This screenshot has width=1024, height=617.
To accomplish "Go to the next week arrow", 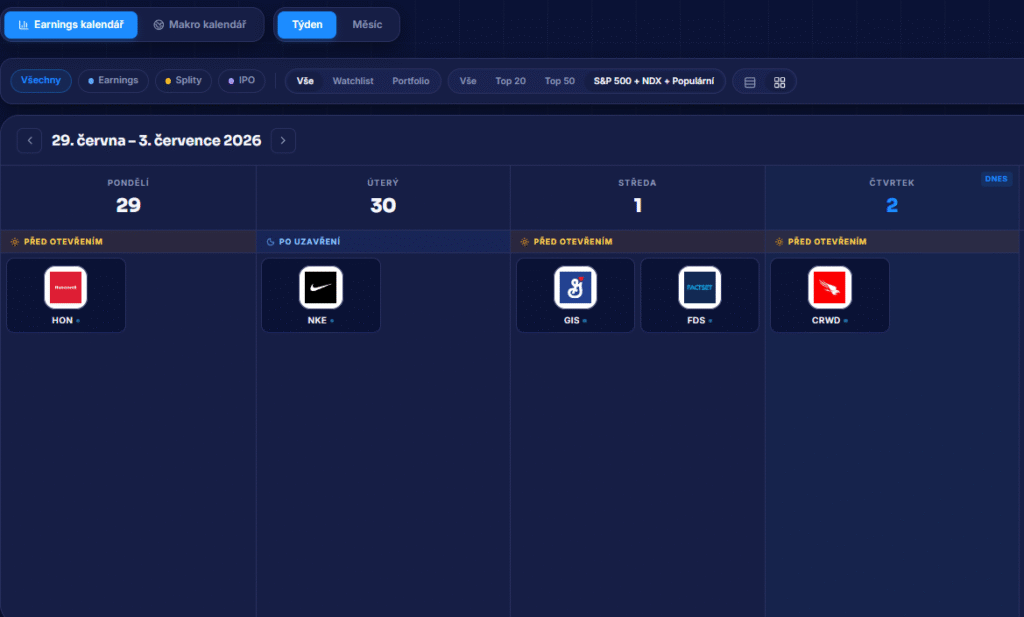I will [x=283, y=140].
